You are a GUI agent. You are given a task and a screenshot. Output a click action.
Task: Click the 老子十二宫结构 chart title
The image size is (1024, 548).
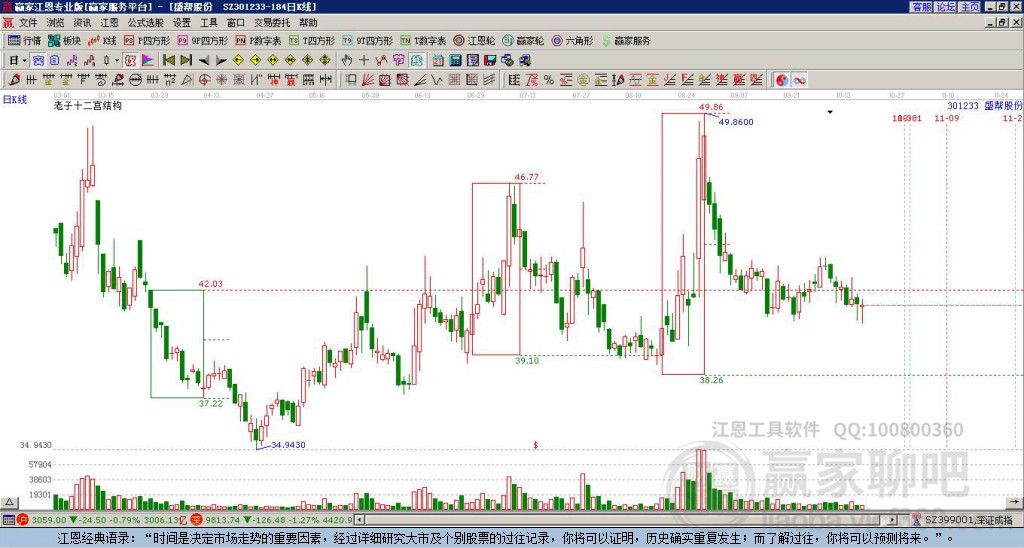coord(88,105)
